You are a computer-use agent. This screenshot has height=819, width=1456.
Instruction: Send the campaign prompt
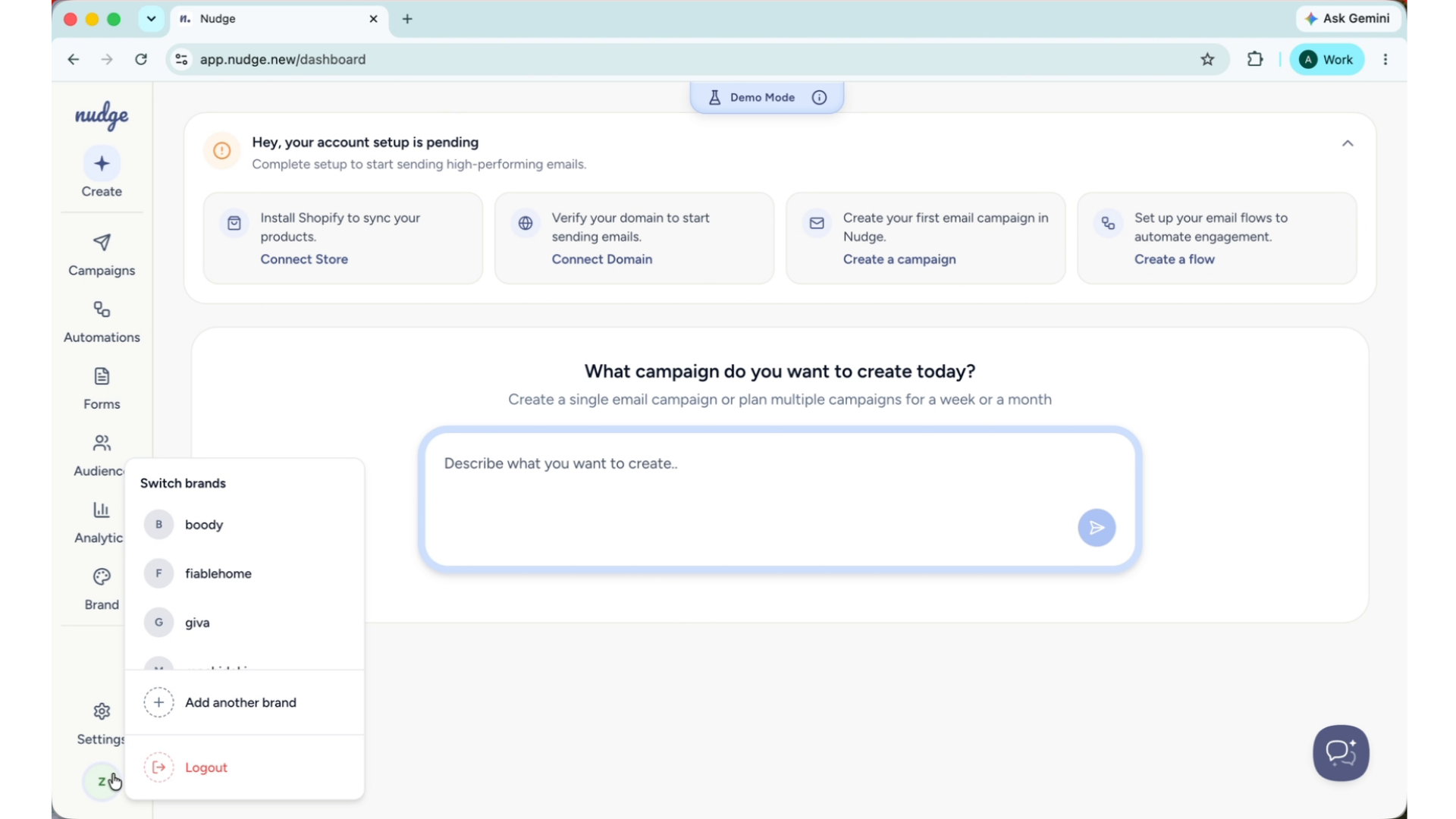click(x=1097, y=528)
